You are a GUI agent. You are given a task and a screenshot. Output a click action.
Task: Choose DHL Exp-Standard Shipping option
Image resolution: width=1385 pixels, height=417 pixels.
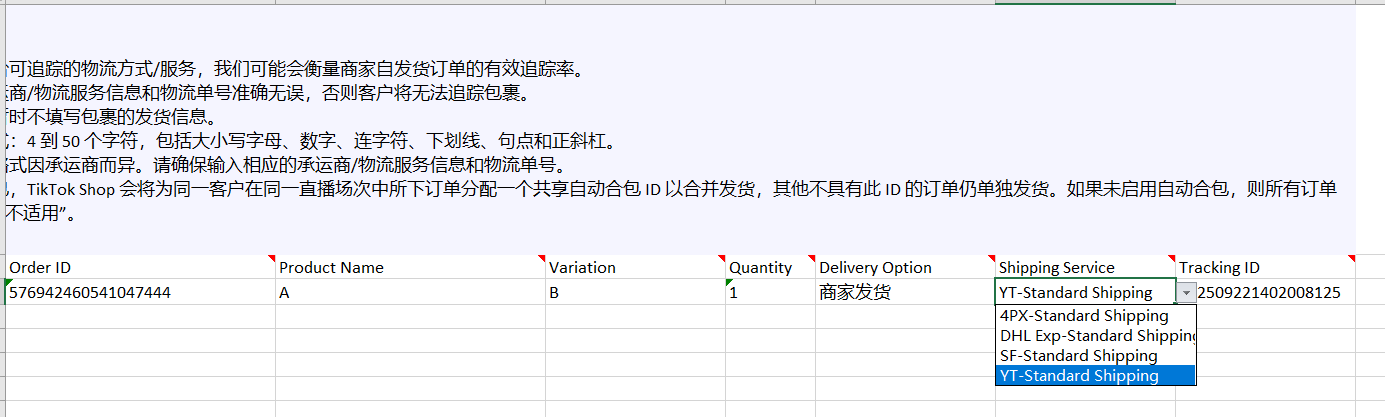click(1096, 336)
